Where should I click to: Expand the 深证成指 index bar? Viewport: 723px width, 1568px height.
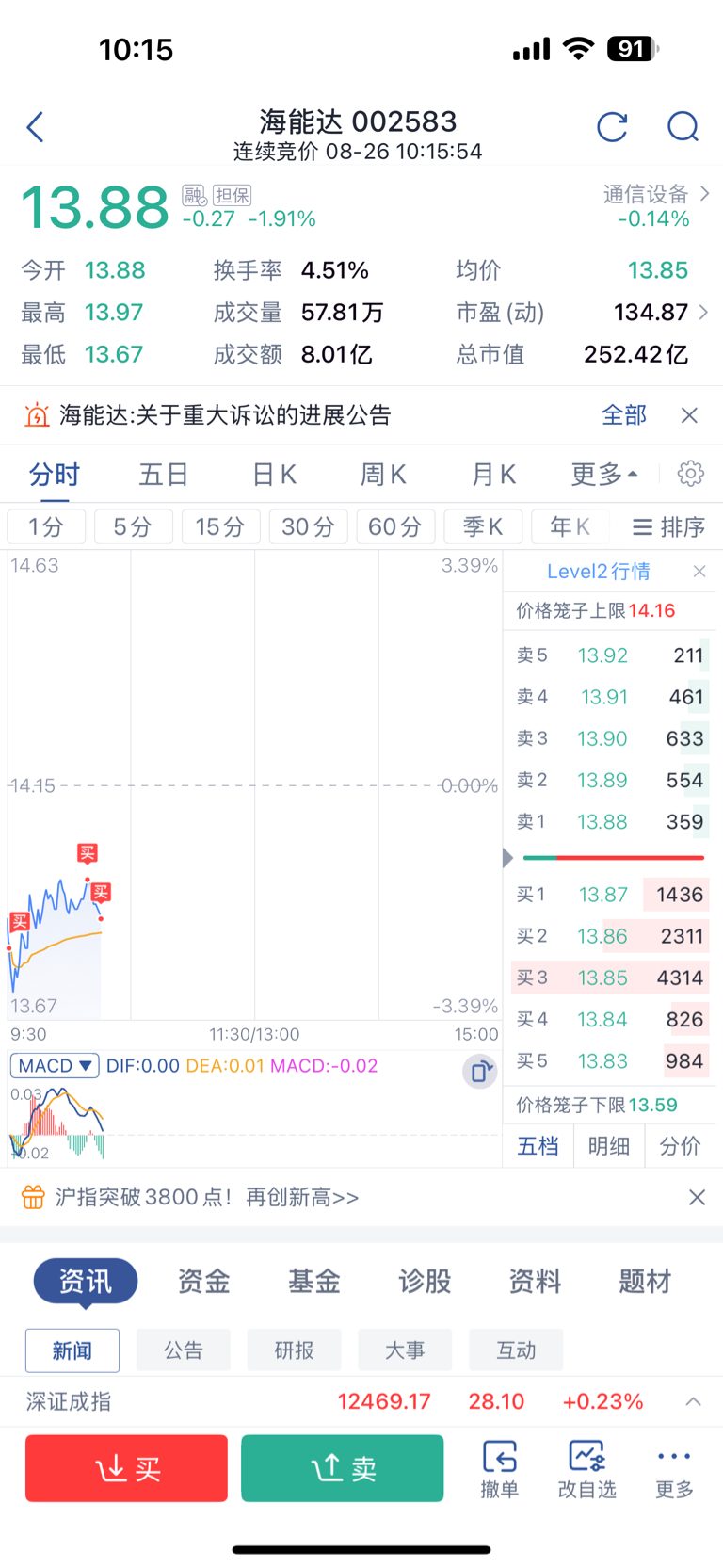(694, 1401)
